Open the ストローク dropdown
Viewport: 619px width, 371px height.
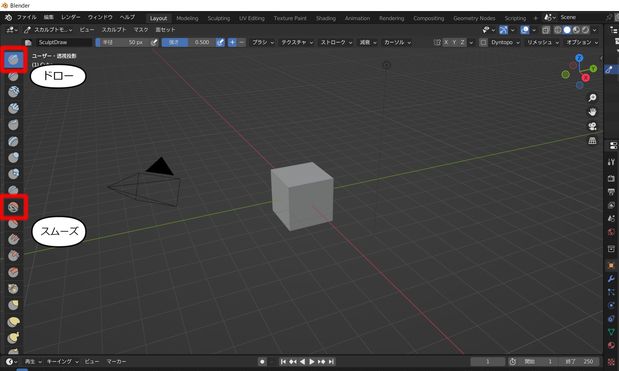point(336,42)
